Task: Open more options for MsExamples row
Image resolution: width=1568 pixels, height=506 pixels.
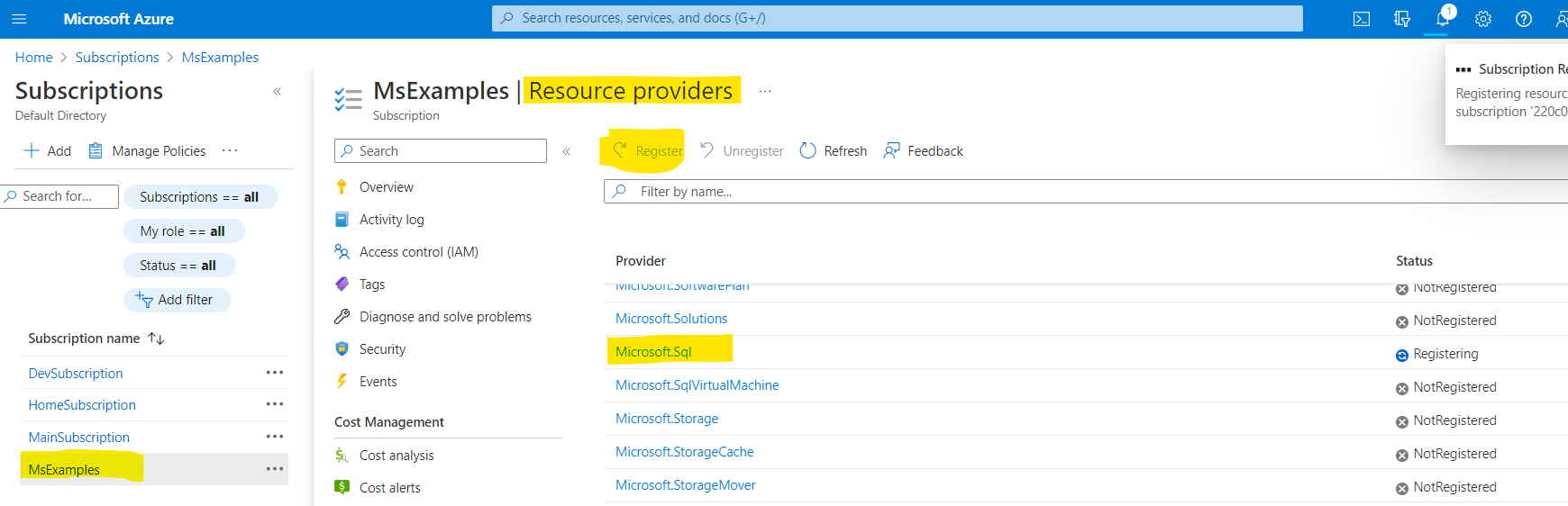Action: 275,469
